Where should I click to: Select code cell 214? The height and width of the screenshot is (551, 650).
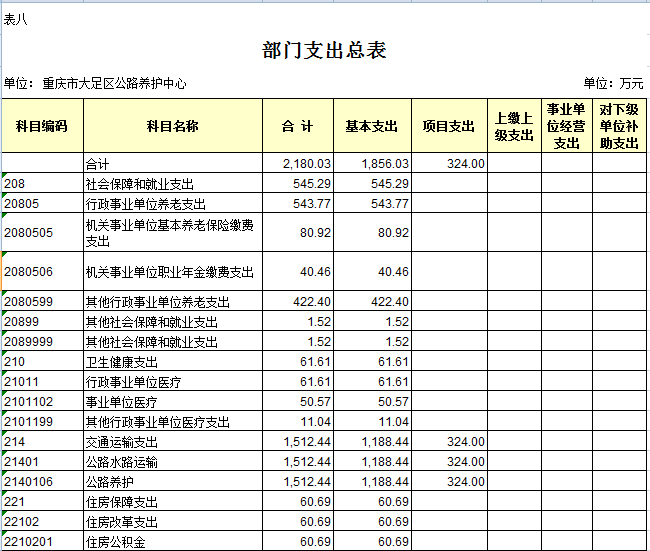[x=42, y=441]
